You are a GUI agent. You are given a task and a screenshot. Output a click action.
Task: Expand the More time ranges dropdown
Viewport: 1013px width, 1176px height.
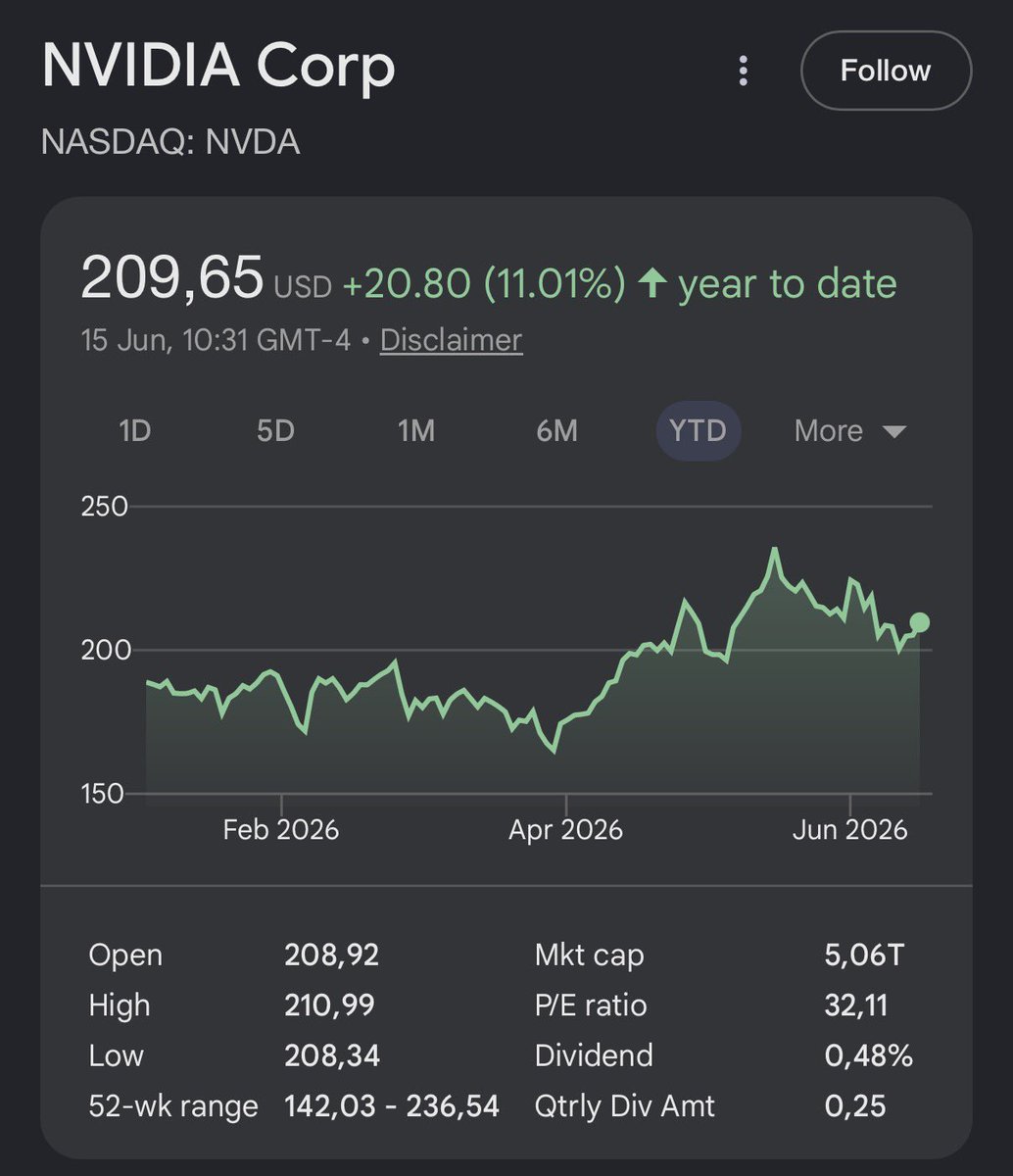pyautogui.click(x=850, y=431)
